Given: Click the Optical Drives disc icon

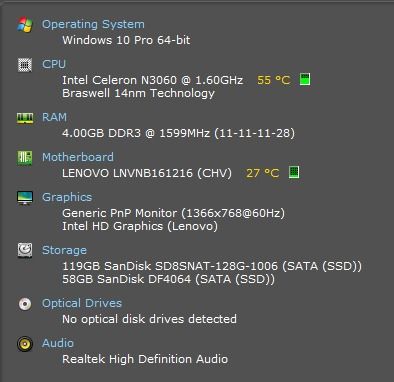Looking at the screenshot, I should click(x=25, y=304).
